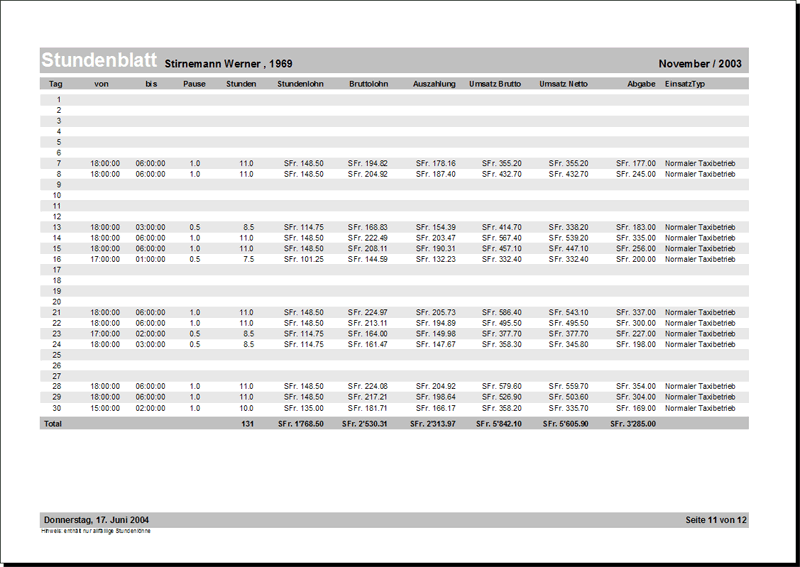Screen dimensions: 800x567
Task: Select Stunden value 10.0 on day 30
Action: pyautogui.click(x=246, y=408)
